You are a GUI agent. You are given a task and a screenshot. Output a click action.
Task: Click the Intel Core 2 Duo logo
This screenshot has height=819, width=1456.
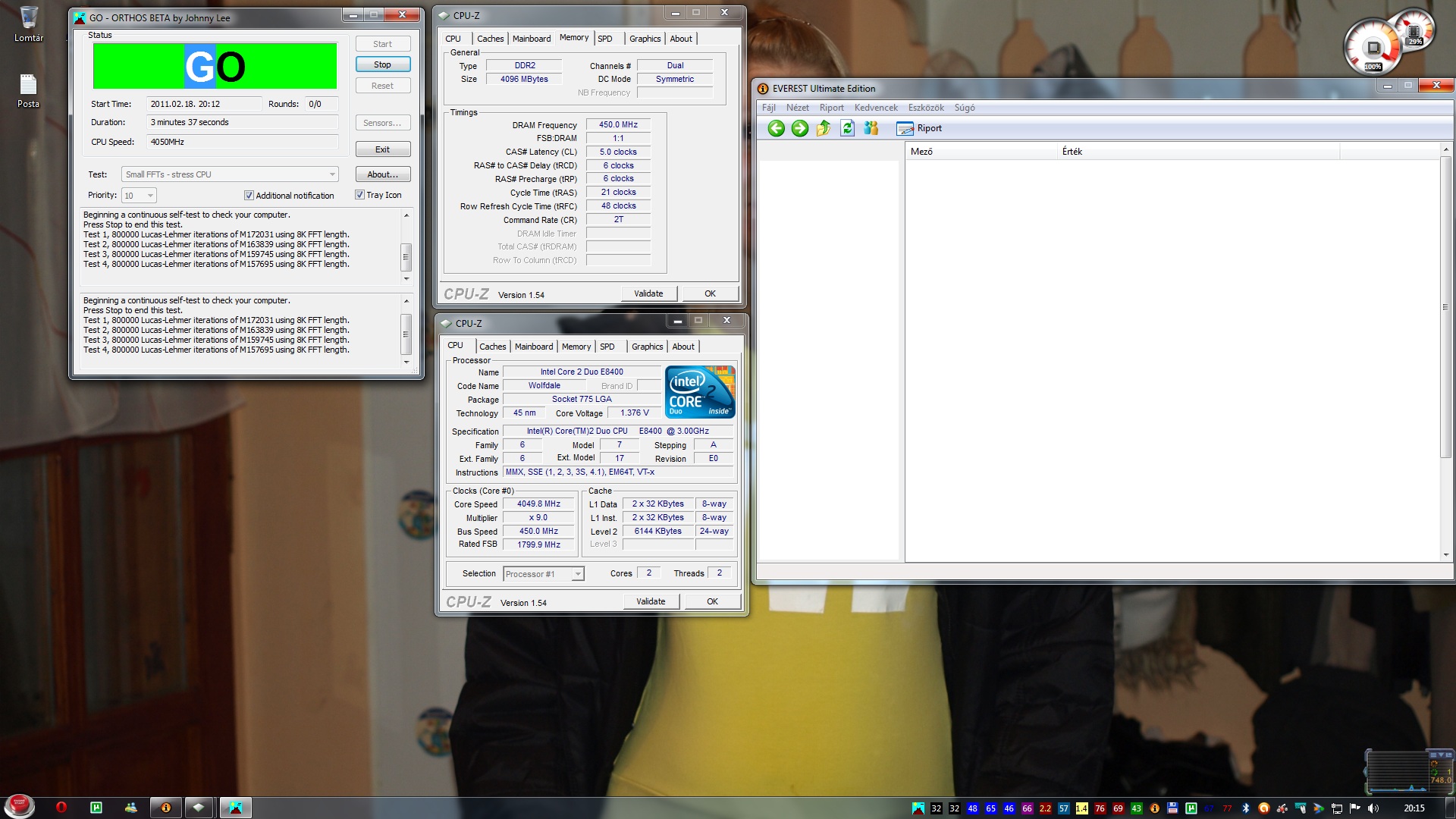click(700, 392)
